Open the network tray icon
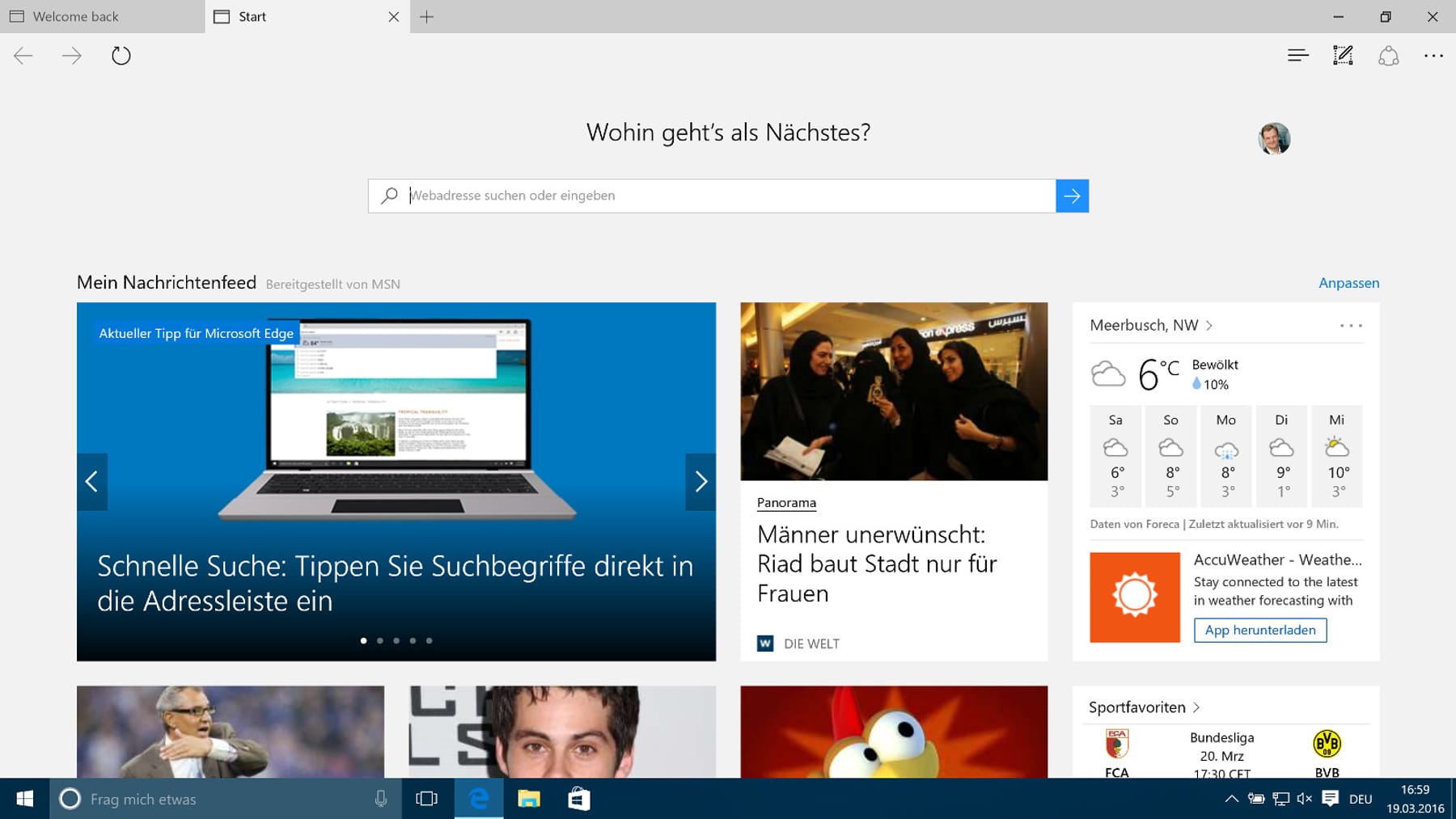1456x819 pixels. coord(1281,799)
